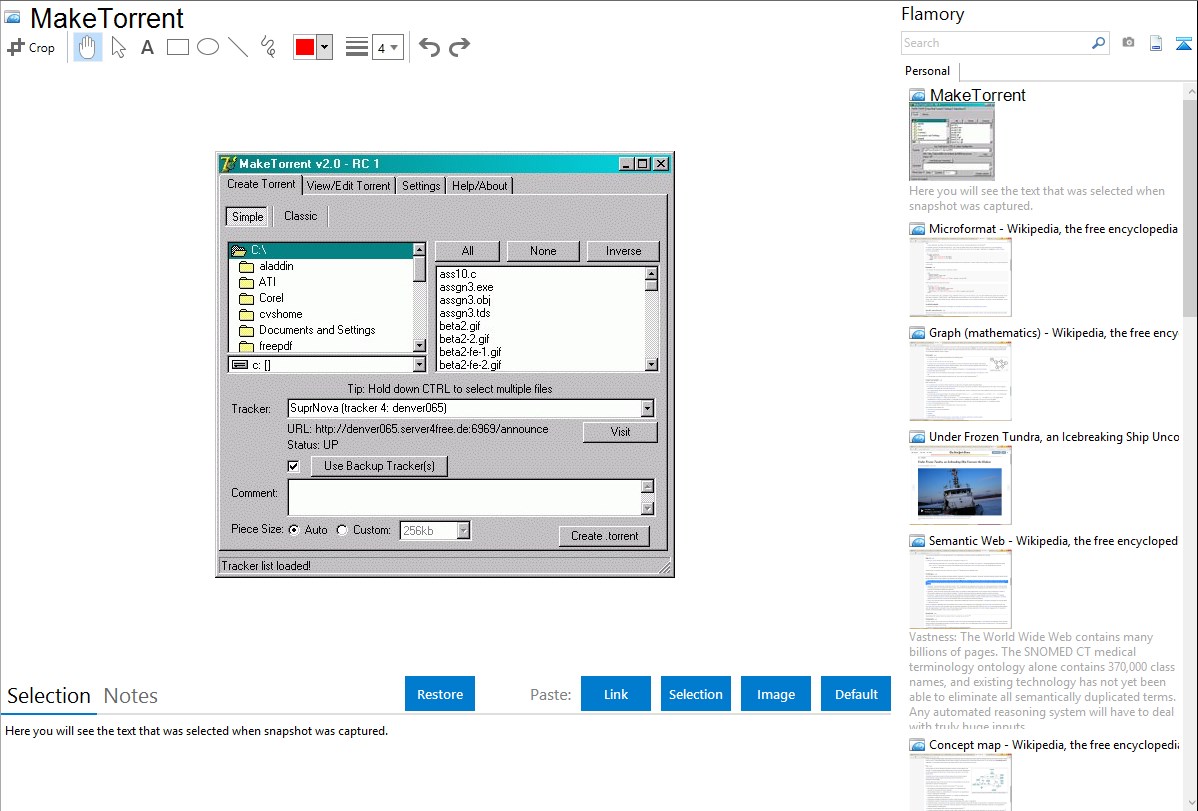The height and width of the screenshot is (811, 1198).
Task: Click the line thickness icon
Action: click(357, 47)
